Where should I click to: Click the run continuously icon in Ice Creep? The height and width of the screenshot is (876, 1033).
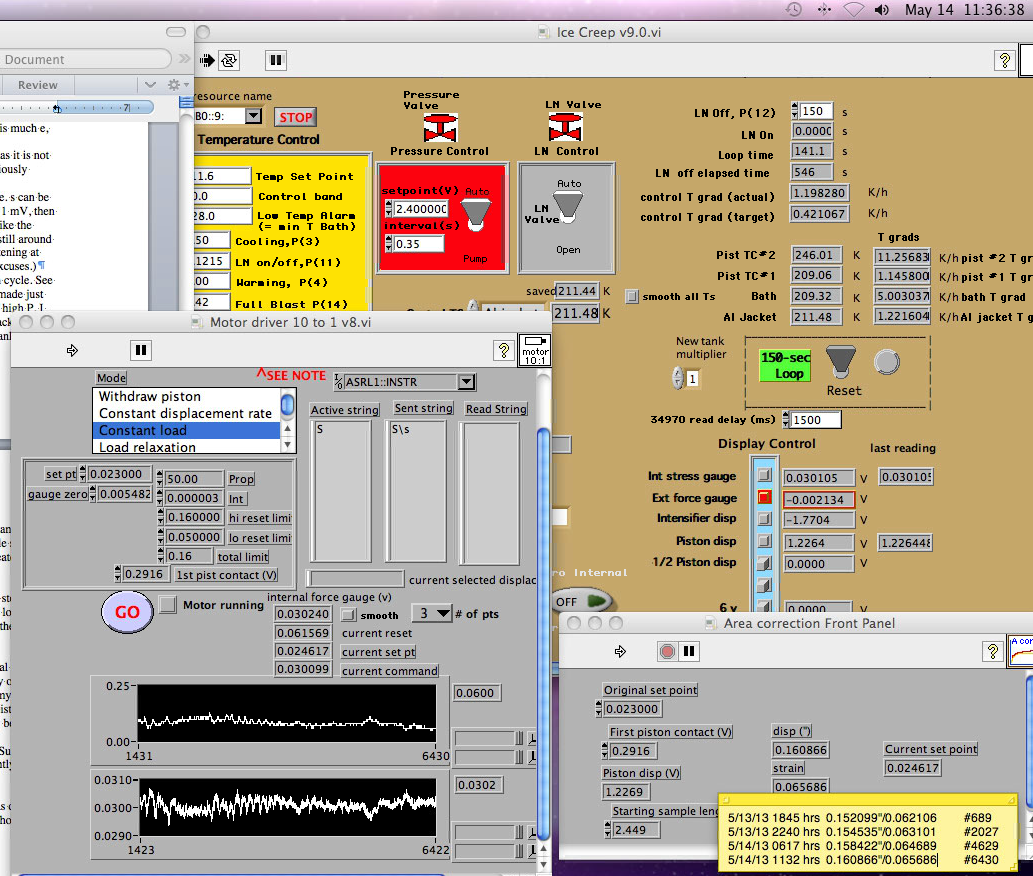229,60
